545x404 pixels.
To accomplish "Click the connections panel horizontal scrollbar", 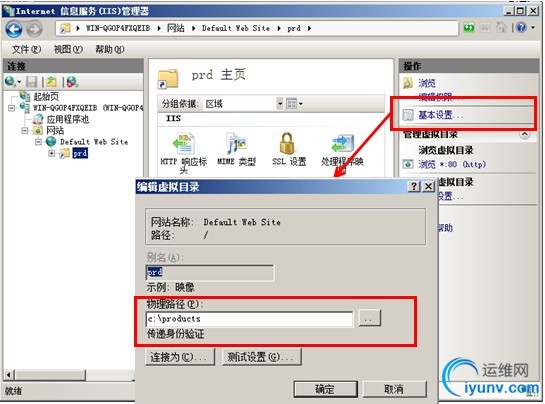I will (69, 375).
